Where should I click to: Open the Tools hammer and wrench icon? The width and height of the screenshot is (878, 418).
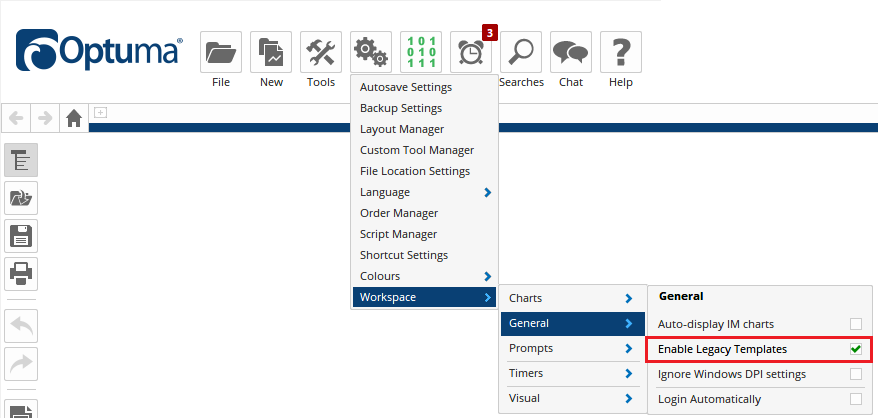tap(321, 52)
